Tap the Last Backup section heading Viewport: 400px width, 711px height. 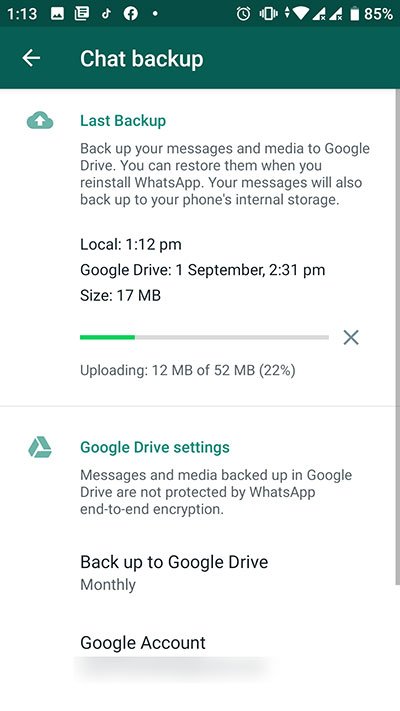[123, 121]
